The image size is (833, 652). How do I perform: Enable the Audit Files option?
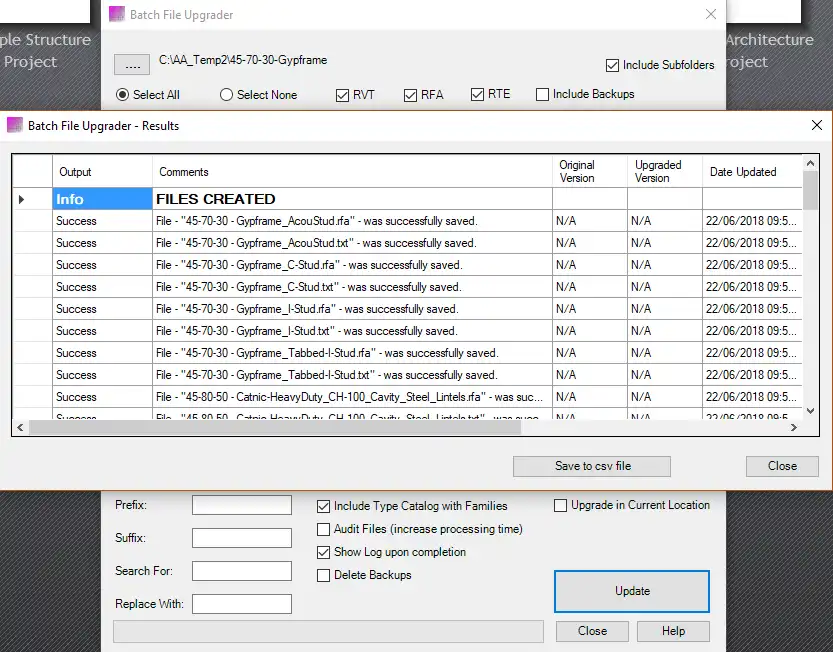click(x=324, y=529)
